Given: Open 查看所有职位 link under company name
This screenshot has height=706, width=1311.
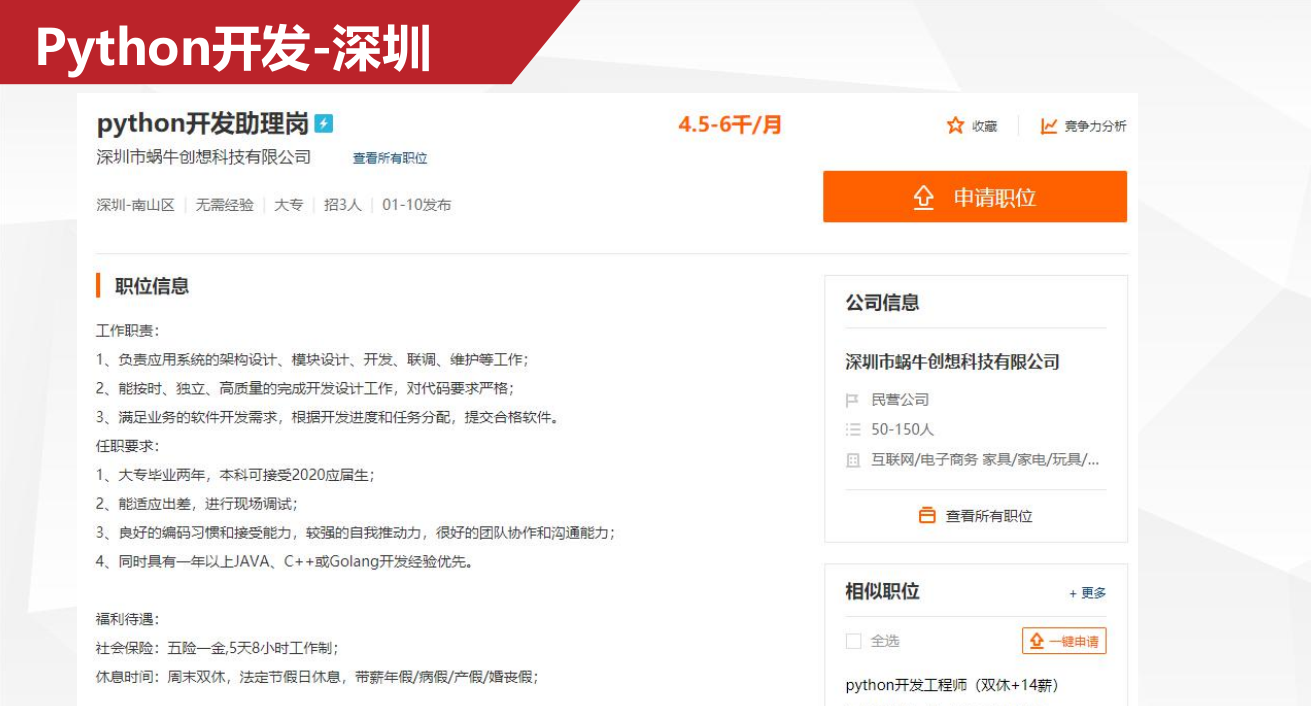Looking at the screenshot, I should pos(390,158).
